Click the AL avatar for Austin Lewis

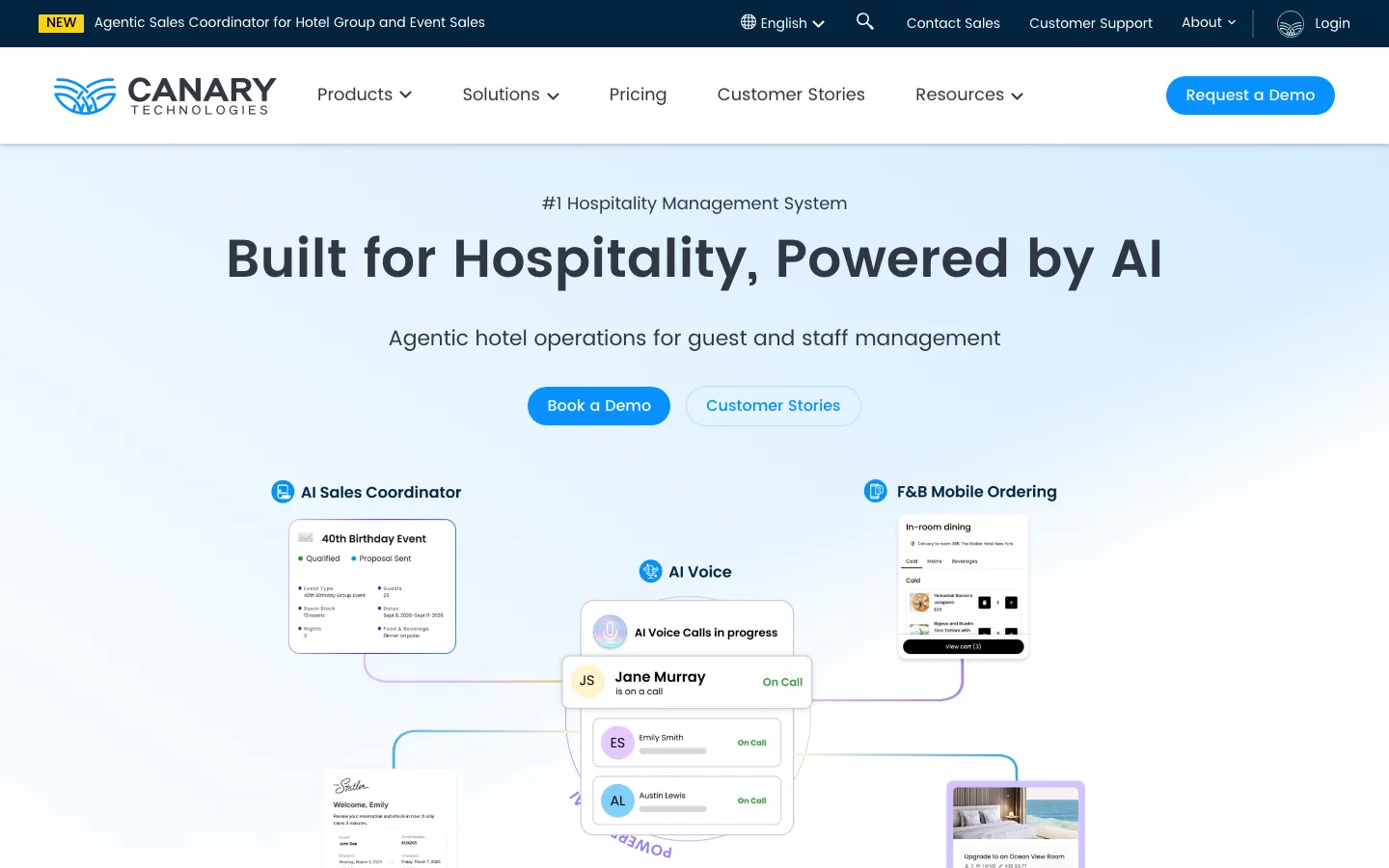pyautogui.click(x=617, y=800)
